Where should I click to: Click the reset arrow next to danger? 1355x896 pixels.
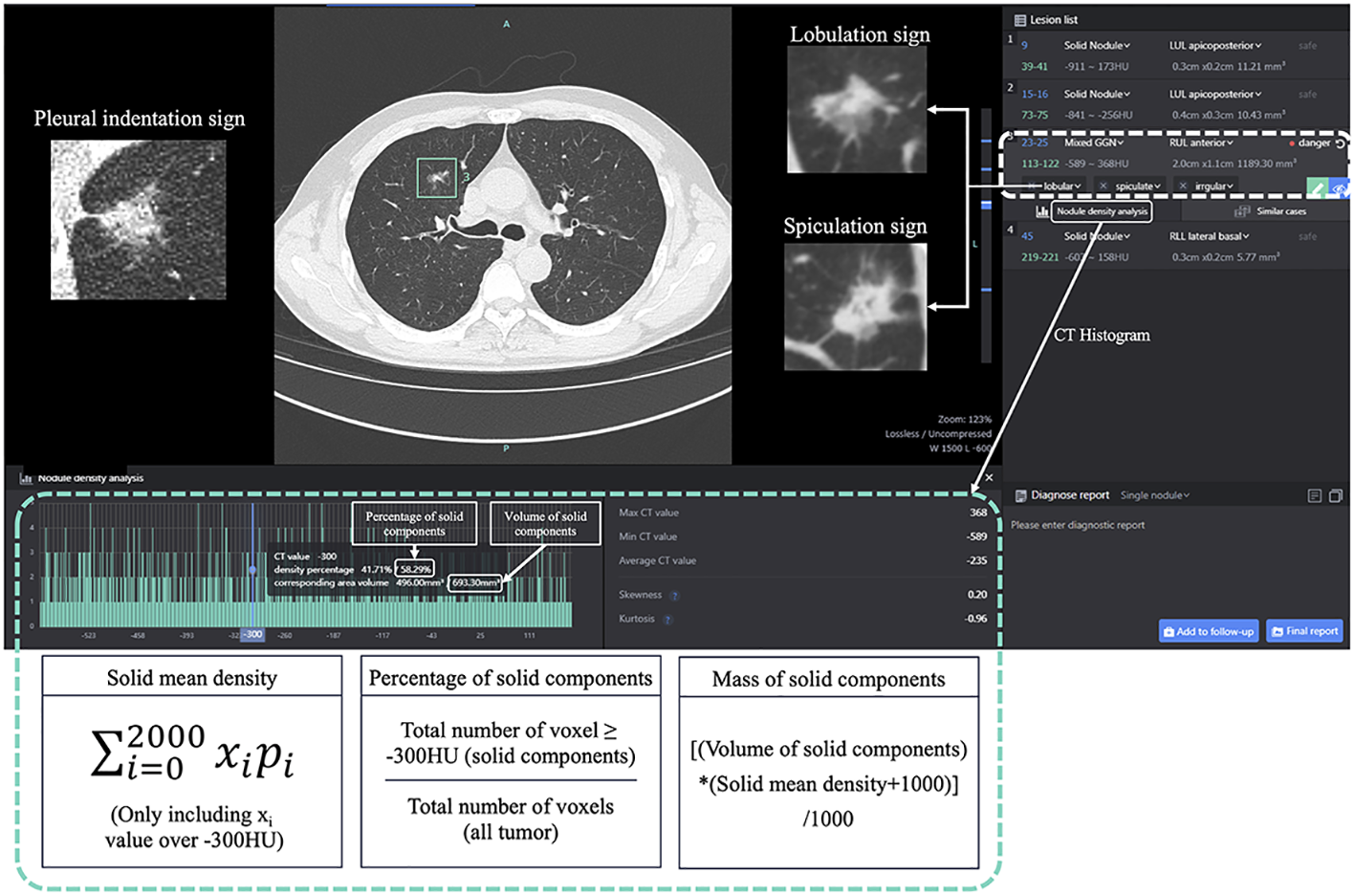(x=1340, y=143)
